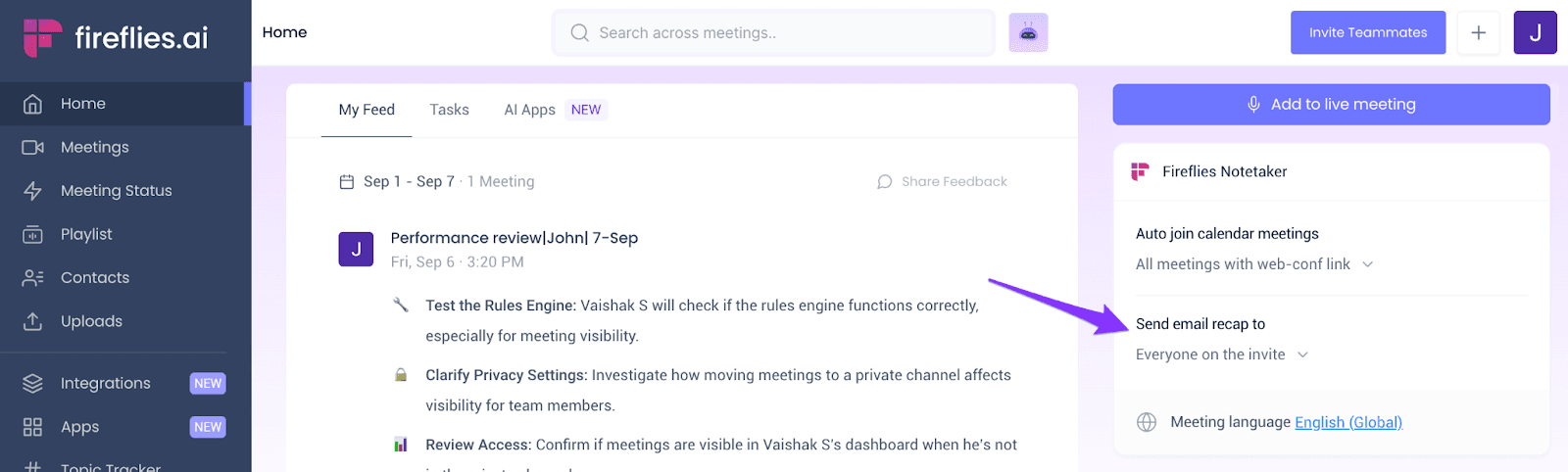Click the fireflies.ai logo
The width and height of the screenshot is (1568, 472).
point(116,38)
